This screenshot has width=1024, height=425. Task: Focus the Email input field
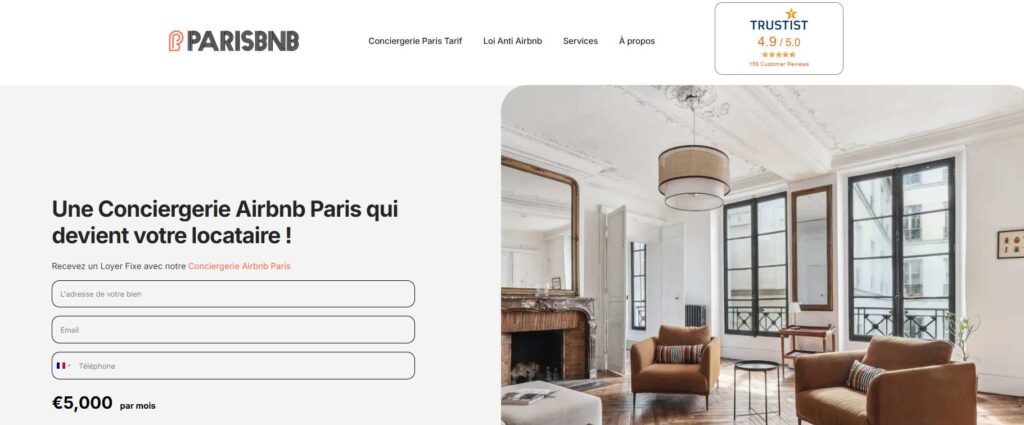point(233,330)
